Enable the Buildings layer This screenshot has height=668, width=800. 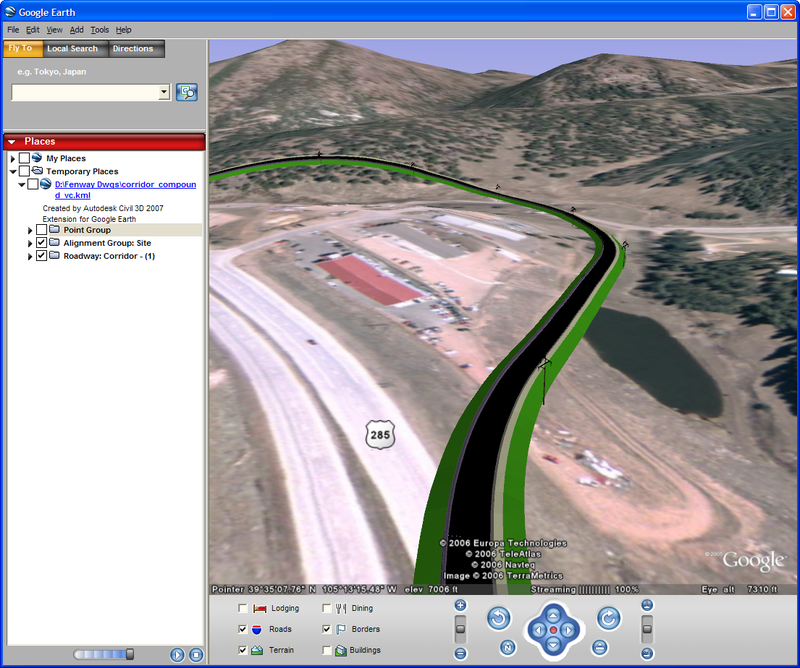coord(325,650)
